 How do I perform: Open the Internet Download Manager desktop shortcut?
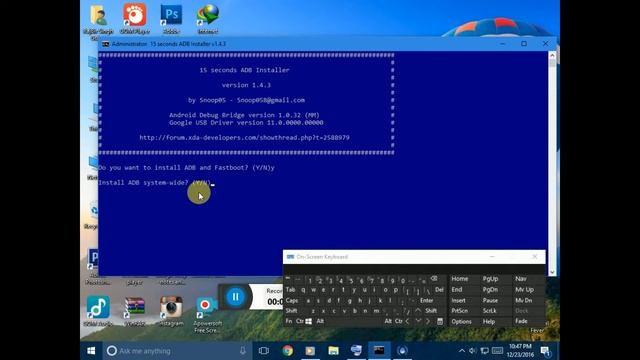[x=208, y=19]
